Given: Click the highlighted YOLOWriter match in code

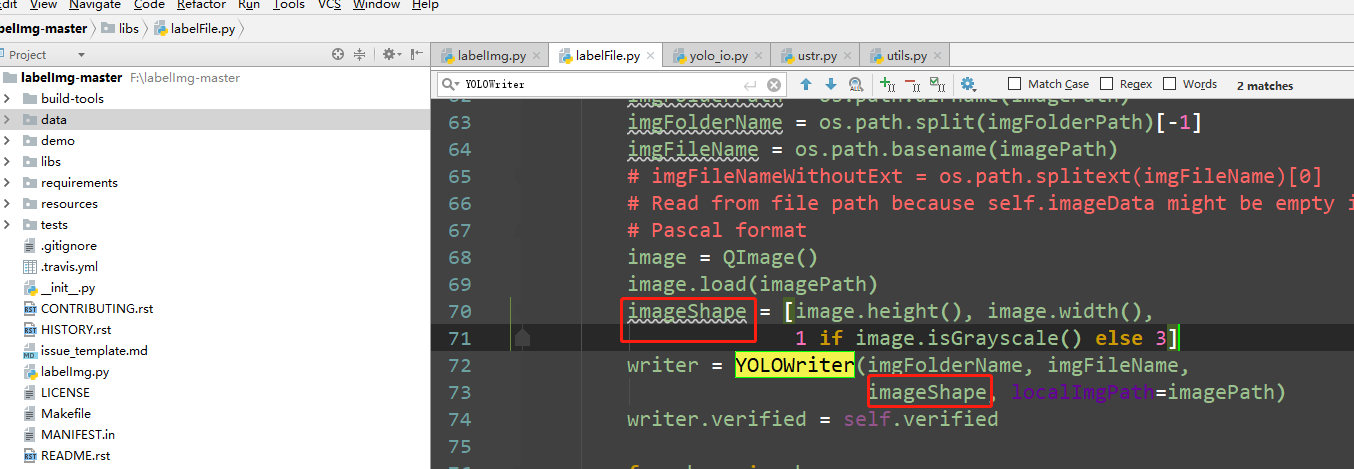Looking at the screenshot, I should 795,365.
